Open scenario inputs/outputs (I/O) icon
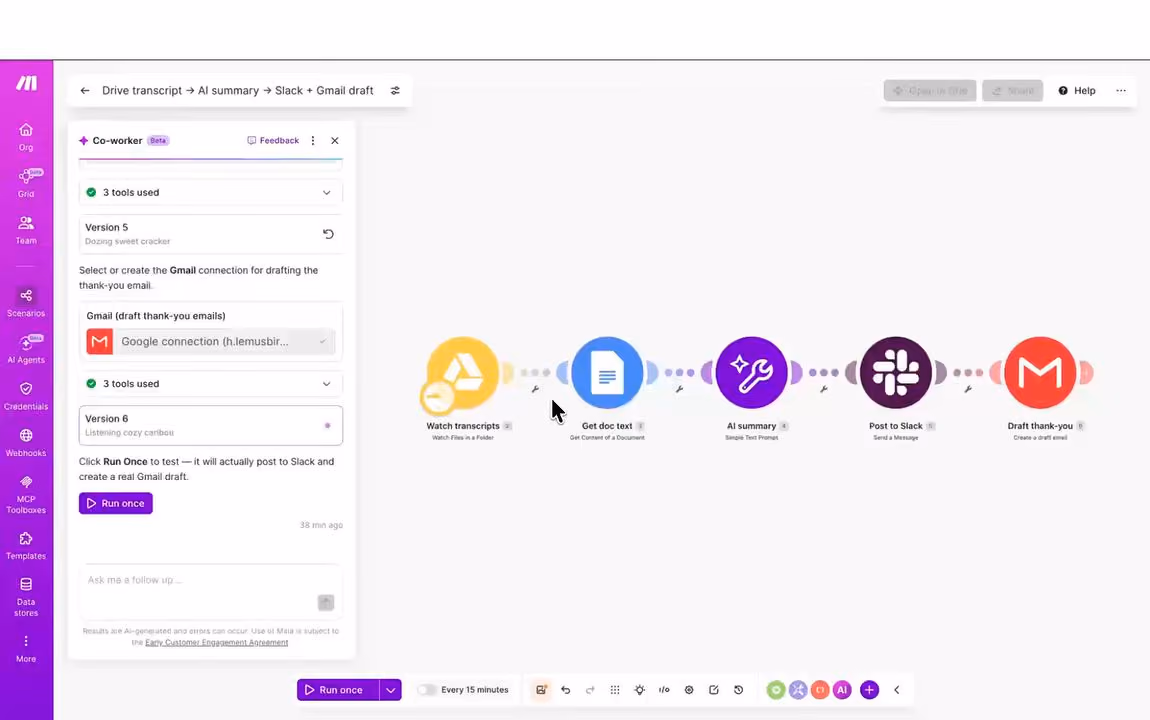This screenshot has width=1150, height=720. tap(664, 689)
